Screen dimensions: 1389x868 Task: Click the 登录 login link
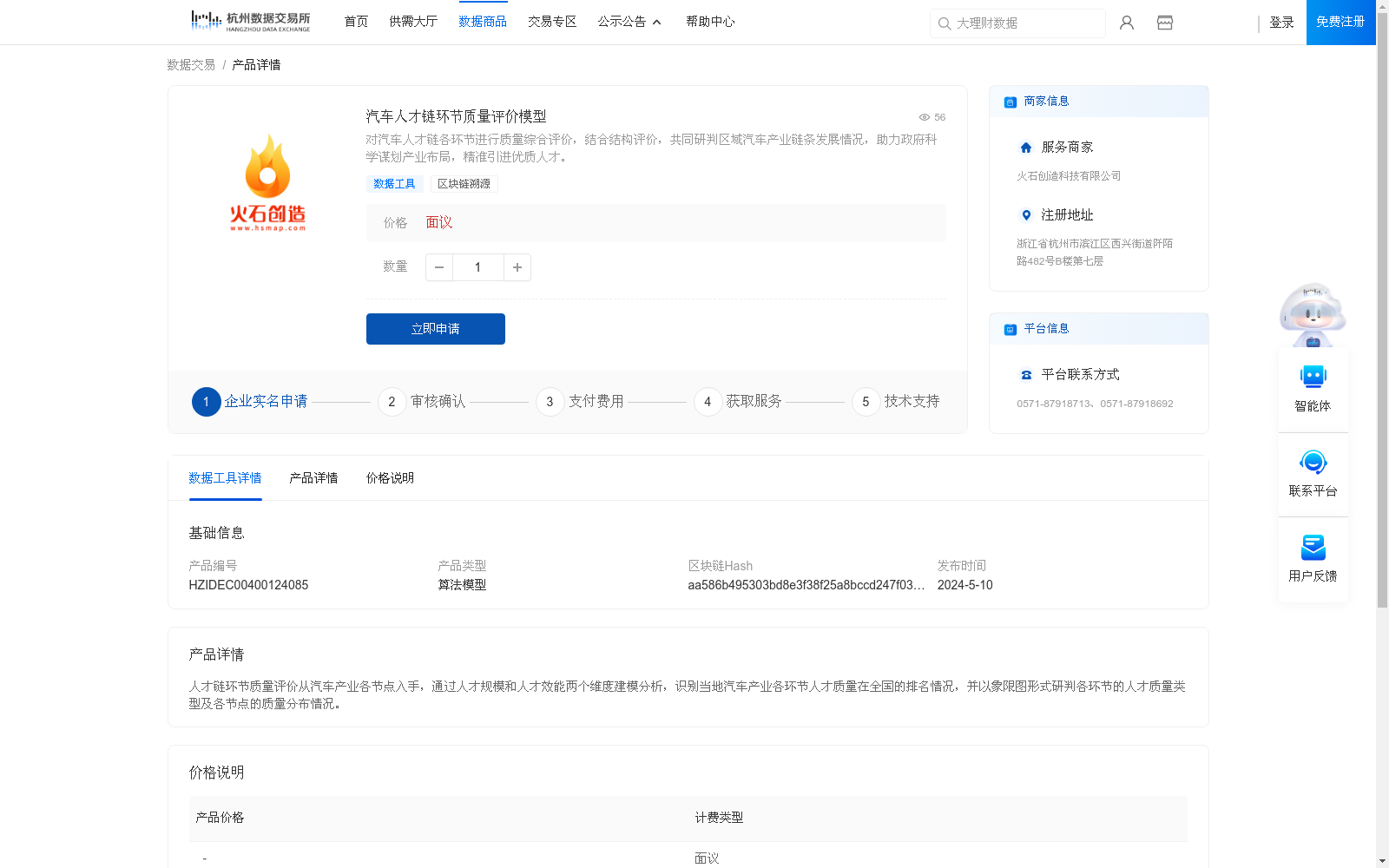click(1281, 23)
